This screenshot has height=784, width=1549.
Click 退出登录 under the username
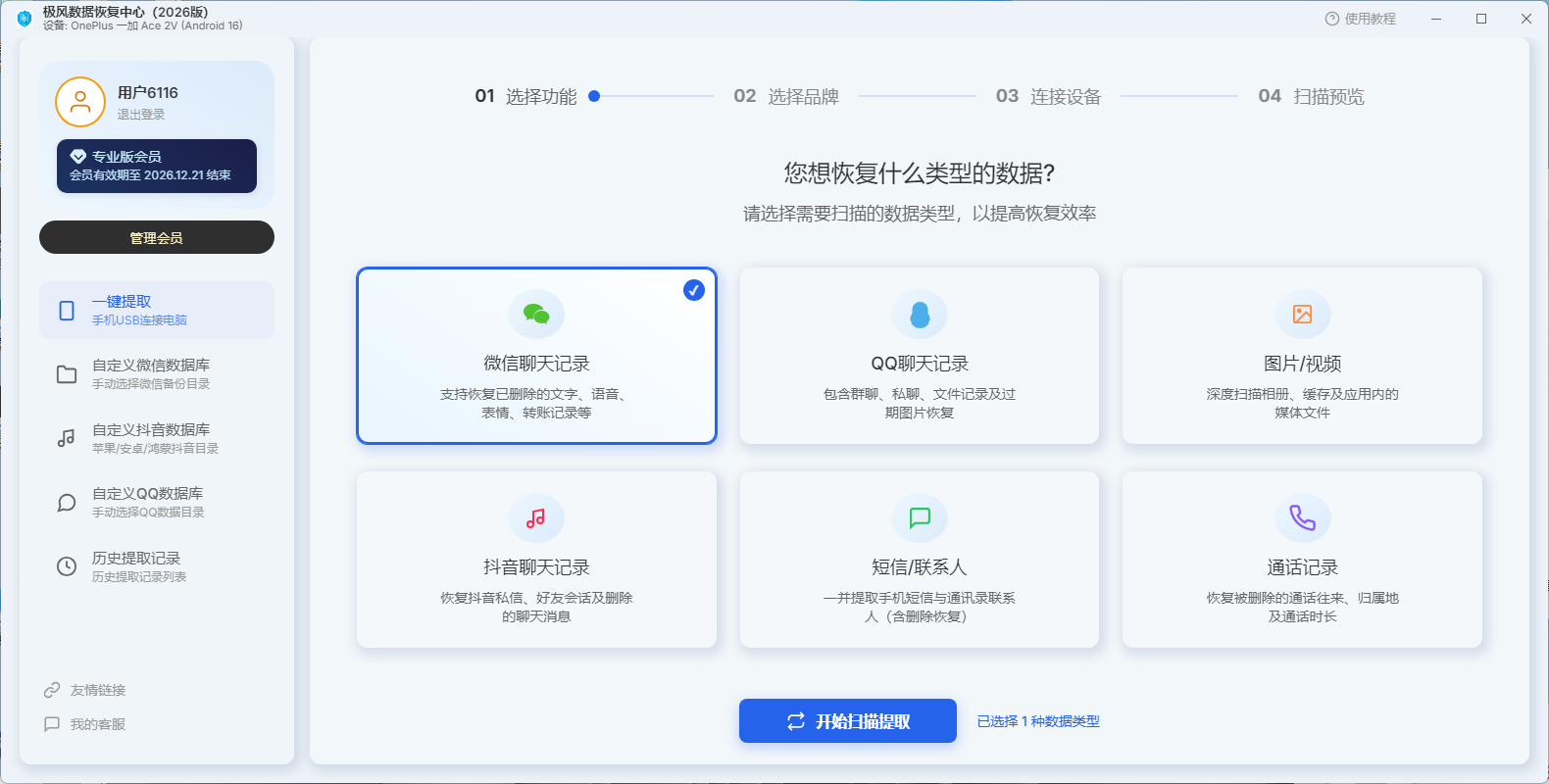(141, 115)
